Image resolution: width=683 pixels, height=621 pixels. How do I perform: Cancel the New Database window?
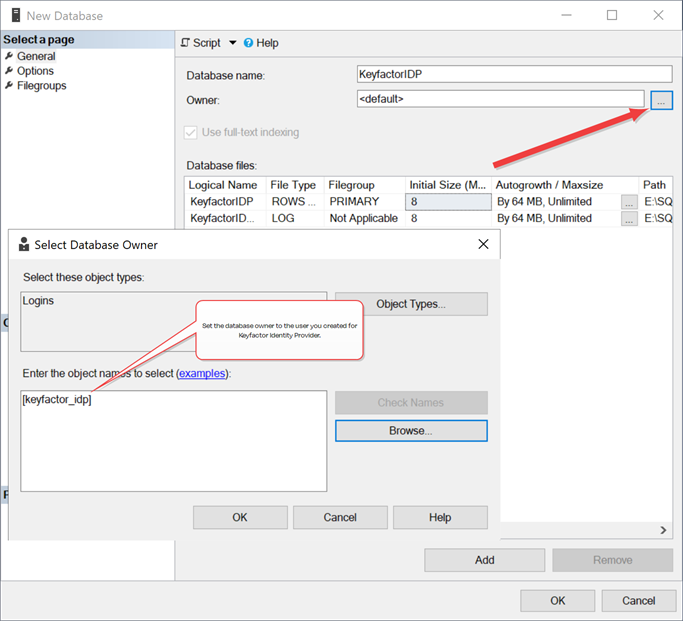pyautogui.click(x=639, y=601)
